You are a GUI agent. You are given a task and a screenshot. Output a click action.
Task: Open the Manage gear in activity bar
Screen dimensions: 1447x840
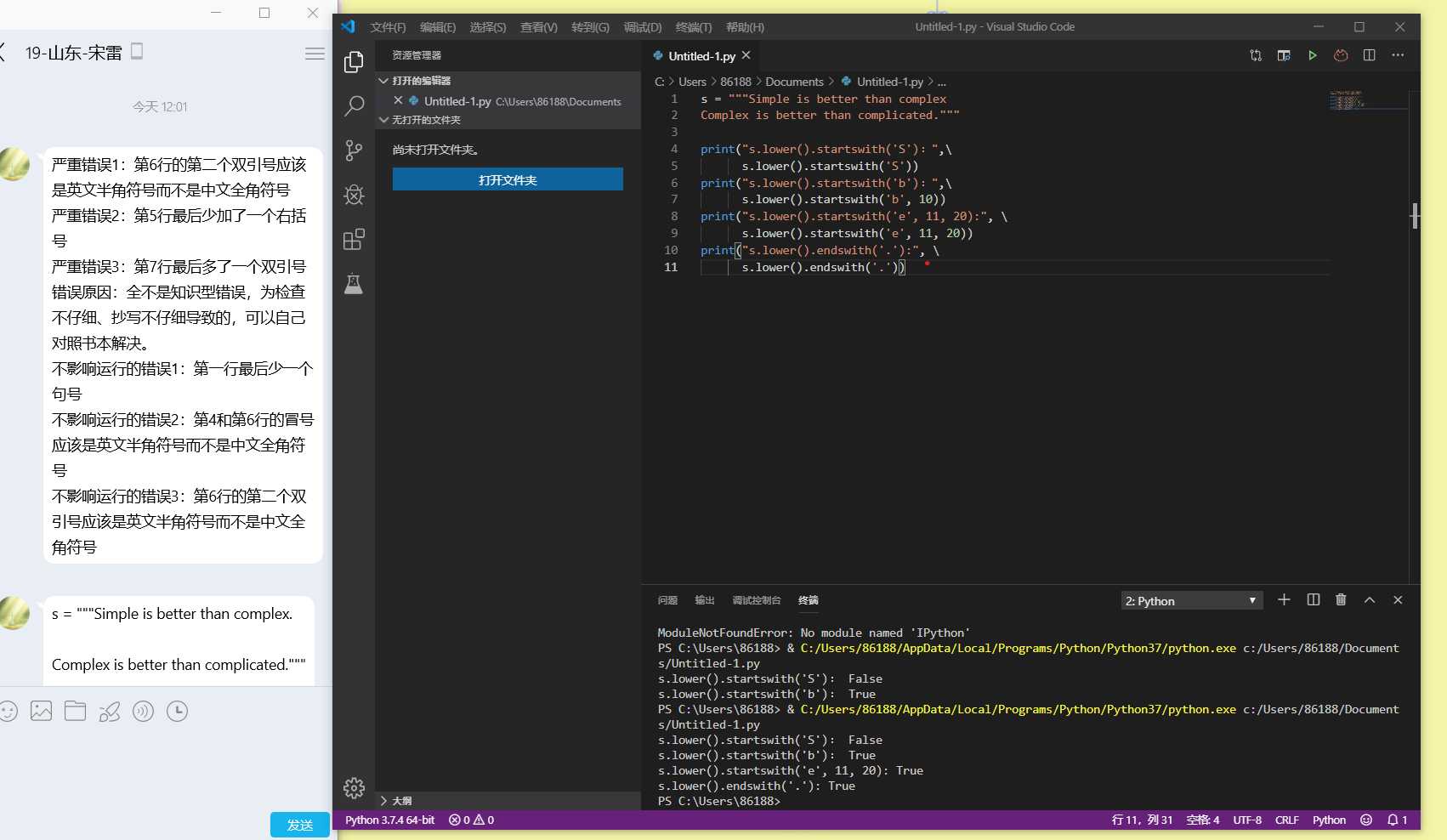pyautogui.click(x=354, y=788)
